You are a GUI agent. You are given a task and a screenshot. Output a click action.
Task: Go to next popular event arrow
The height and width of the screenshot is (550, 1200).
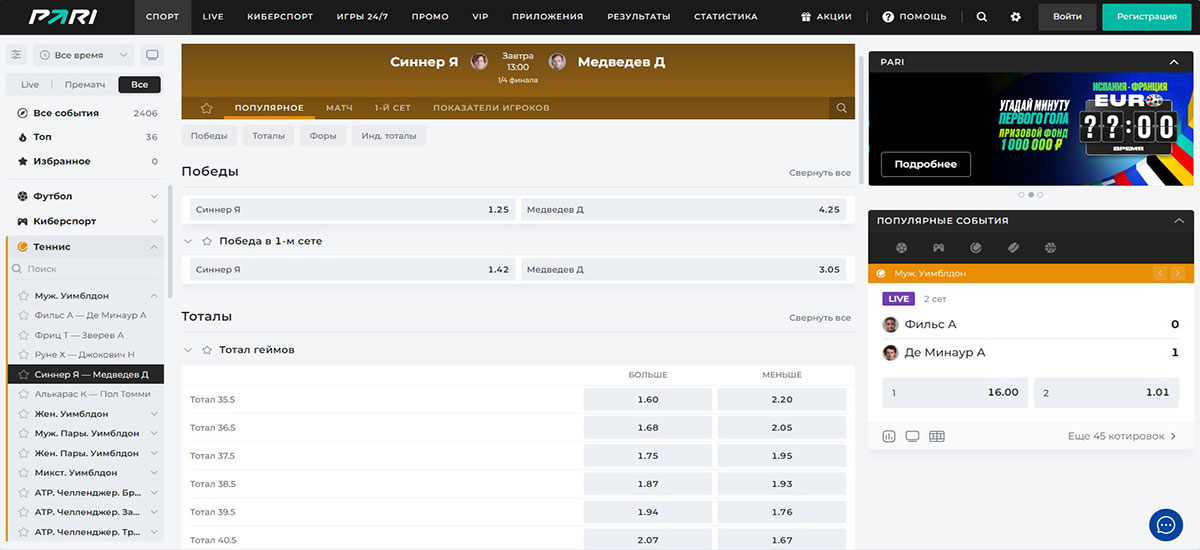click(x=1178, y=273)
